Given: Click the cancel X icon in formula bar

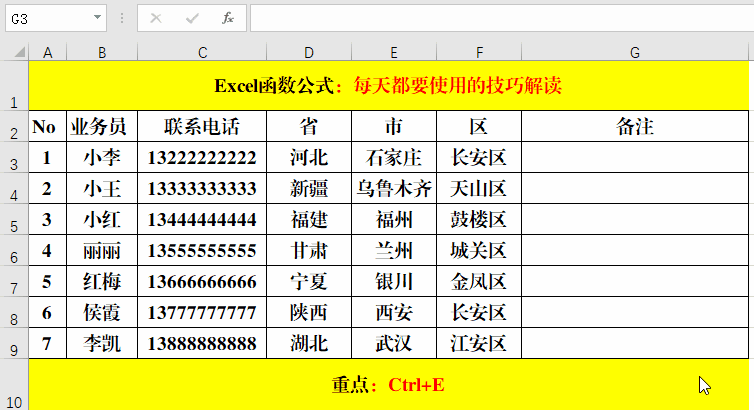Looking at the screenshot, I should [156, 18].
